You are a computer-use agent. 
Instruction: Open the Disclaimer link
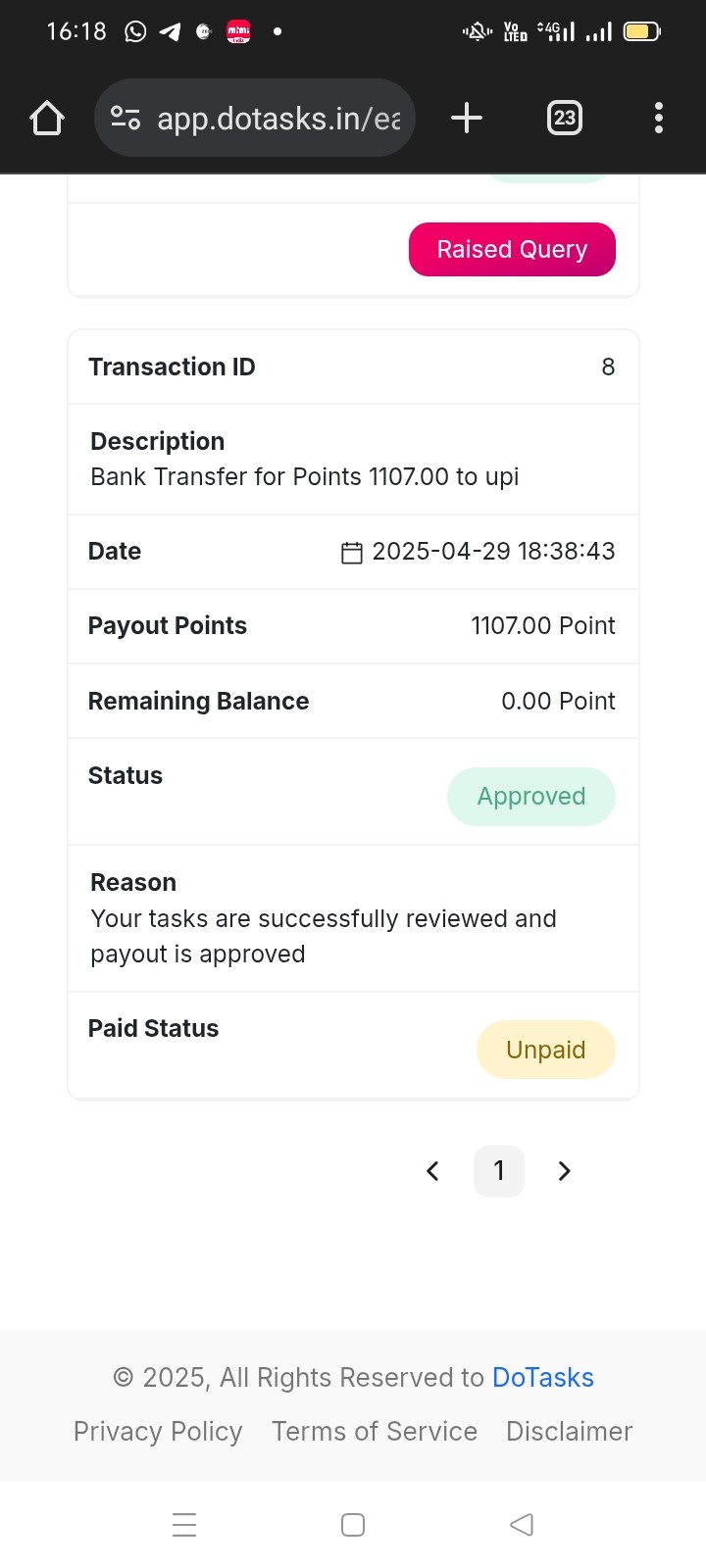[570, 1432]
